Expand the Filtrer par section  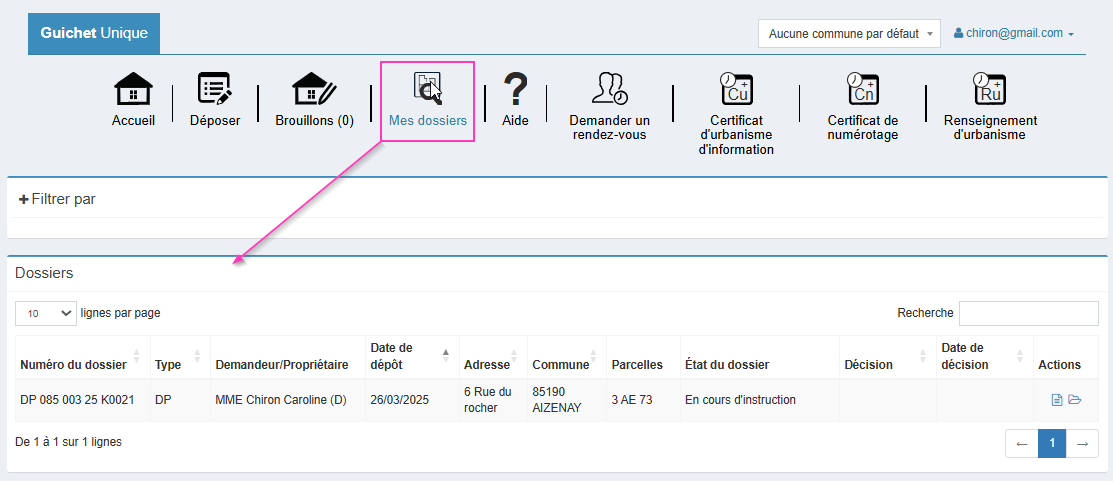[x=57, y=199]
